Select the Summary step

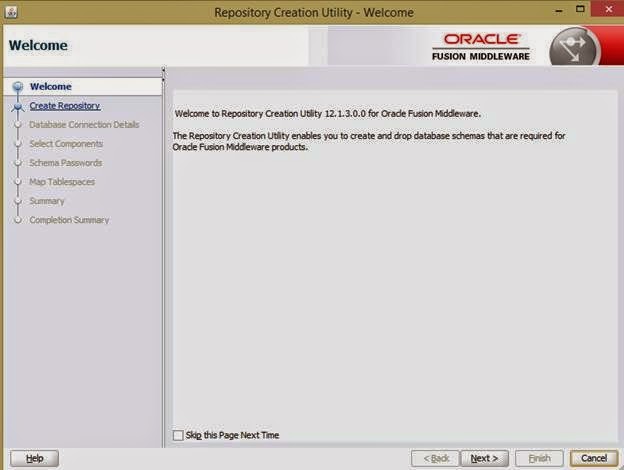(x=47, y=201)
